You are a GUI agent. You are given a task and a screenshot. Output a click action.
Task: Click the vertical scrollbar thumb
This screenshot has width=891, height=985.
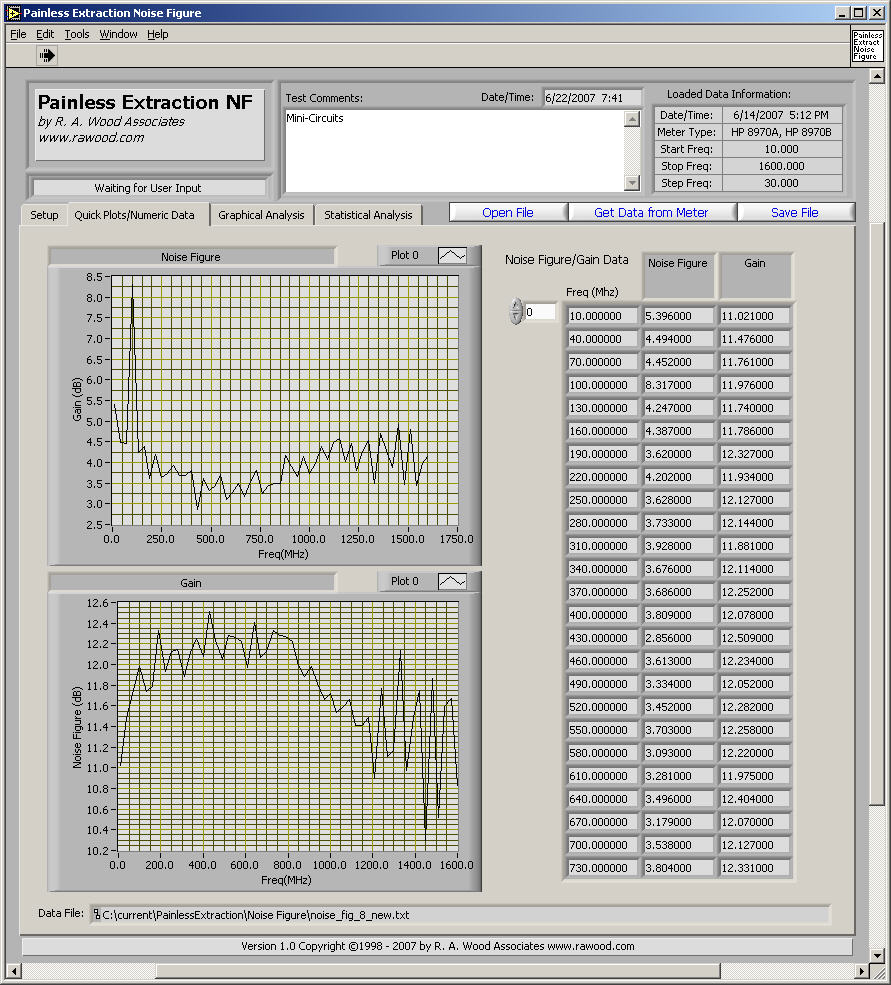point(877,513)
